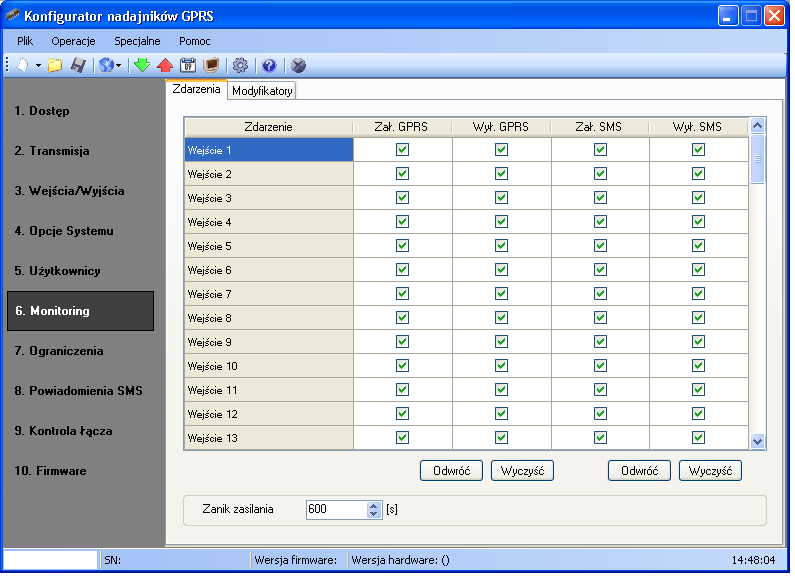This screenshot has width=795, height=577.
Task: Click the monitor toolbar icon
Action: (211, 65)
